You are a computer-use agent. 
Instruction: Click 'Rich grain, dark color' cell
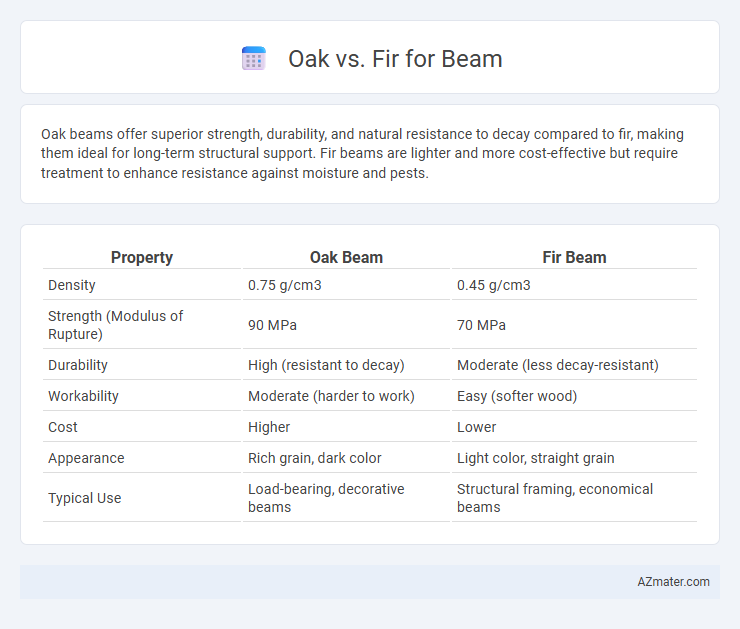tap(314, 458)
